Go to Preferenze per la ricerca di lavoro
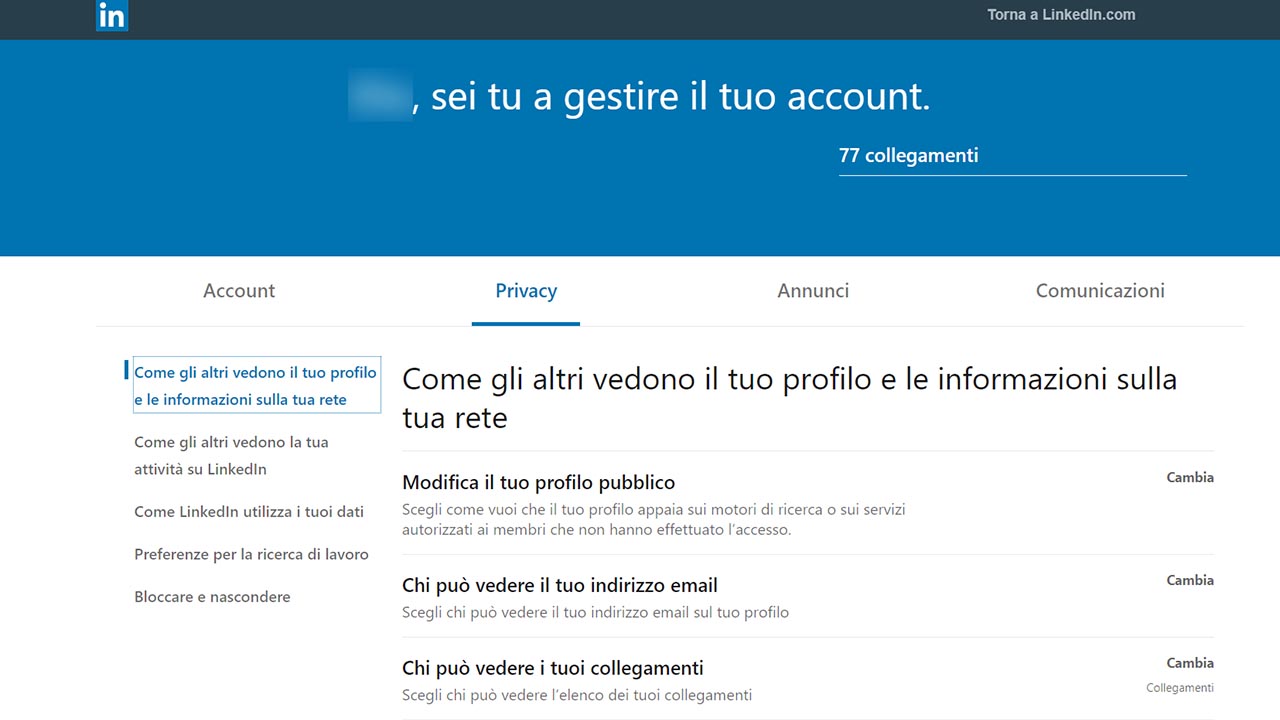1280x720 pixels. [251, 554]
